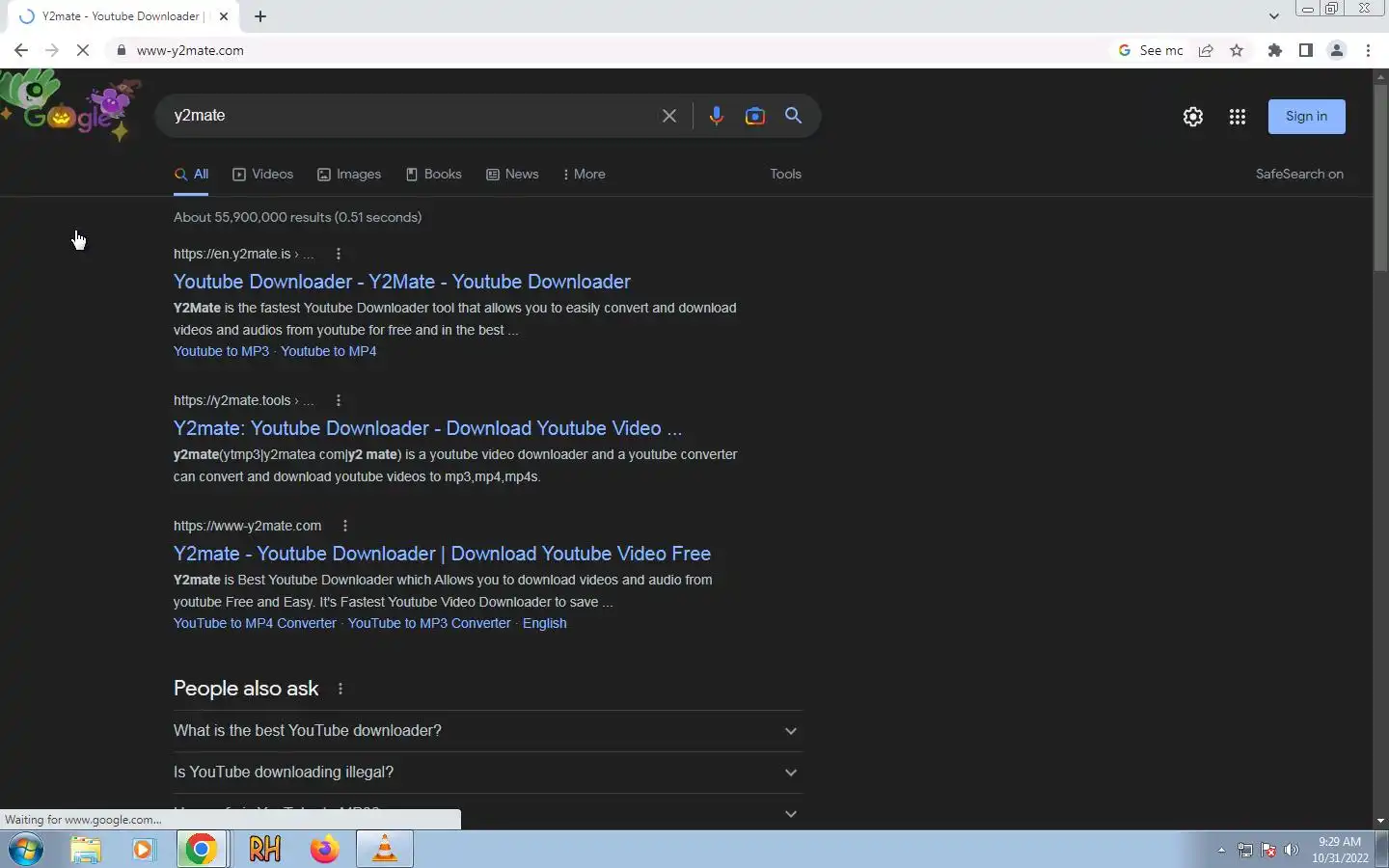Click the scrollbar down arrow
The width and height of the screenshot is (1389, 868).
[1380, 821]
